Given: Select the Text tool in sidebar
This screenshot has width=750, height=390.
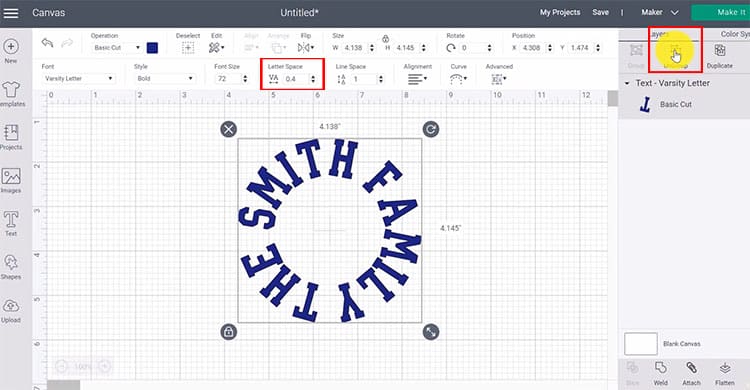Looking at the screenshot, I should (x=11, y=223).
